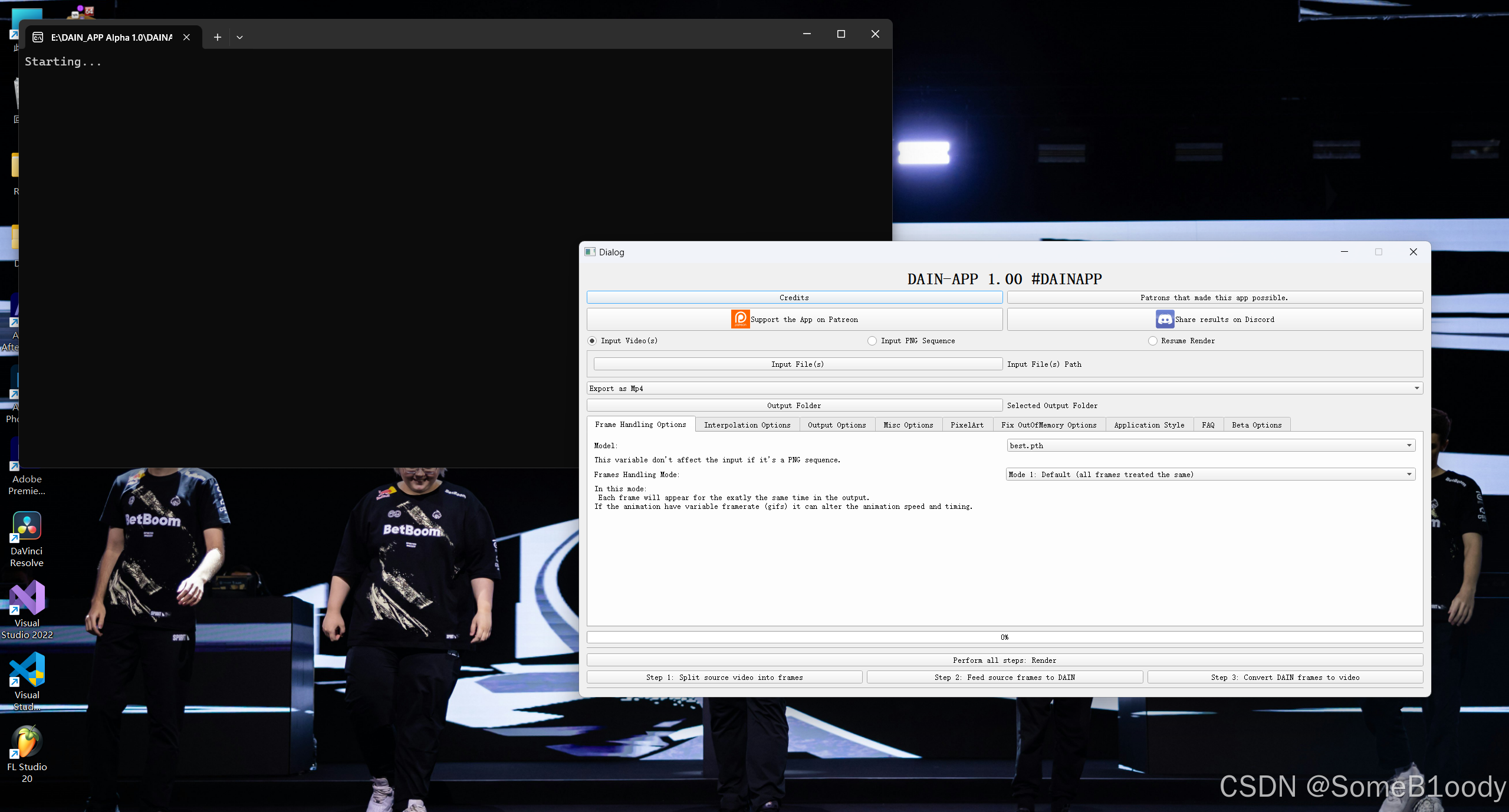Open the Fix OutOfMemory Options tab
This screenshot has height=812, width=1509.
(1048, 425)
